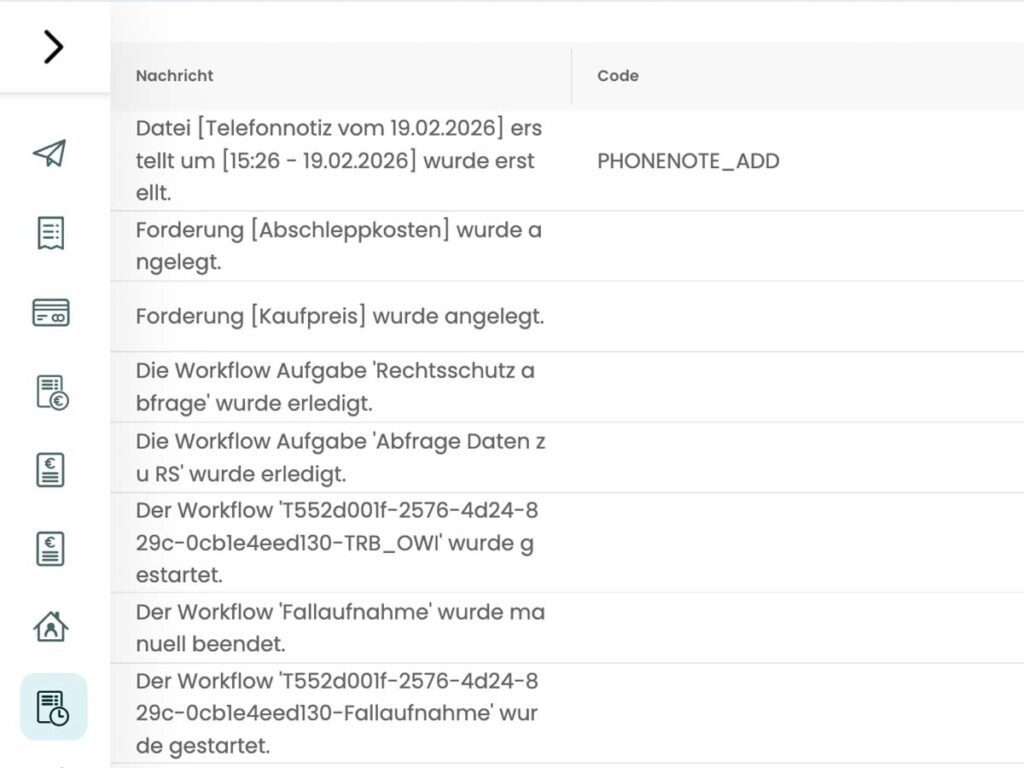This screenshot has width=1024, height=768.
Task: Select the Abfrage Daten zu RS row
Action: (340, 456)
